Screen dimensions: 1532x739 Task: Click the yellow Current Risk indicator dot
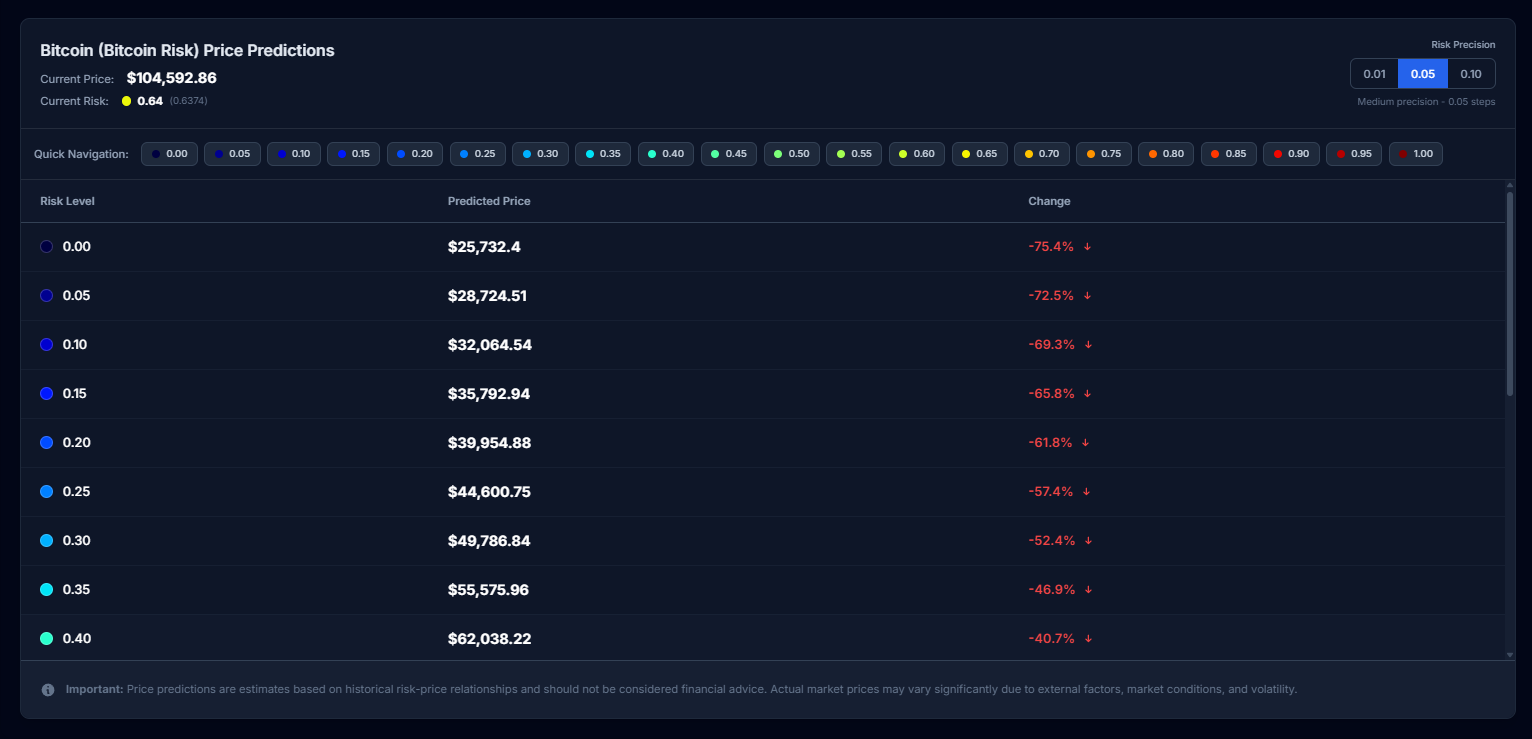pyautogui.click(x=126, y=101)
